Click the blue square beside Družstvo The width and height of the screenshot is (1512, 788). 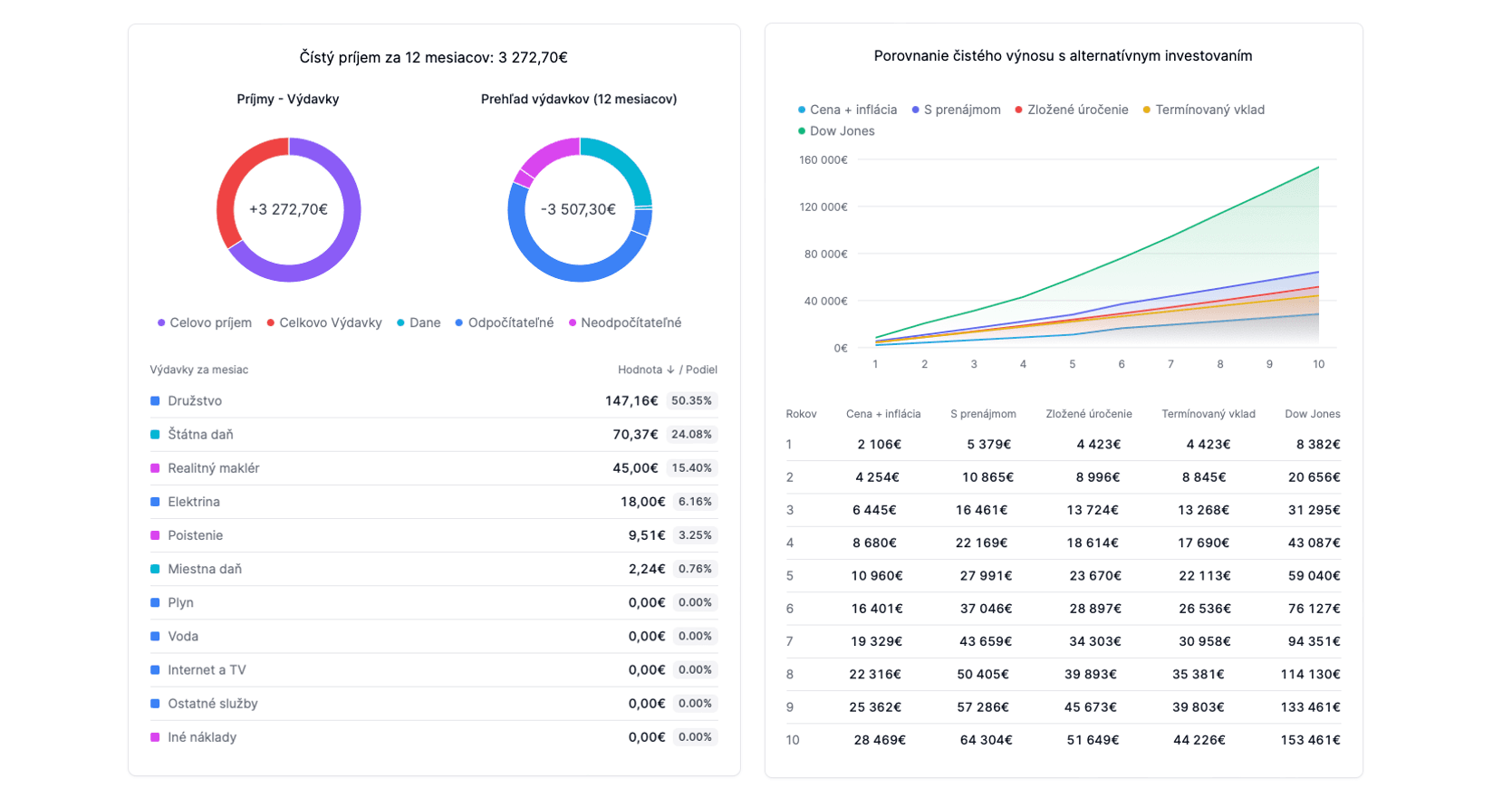pyautogui.click(x=155, y=401)
